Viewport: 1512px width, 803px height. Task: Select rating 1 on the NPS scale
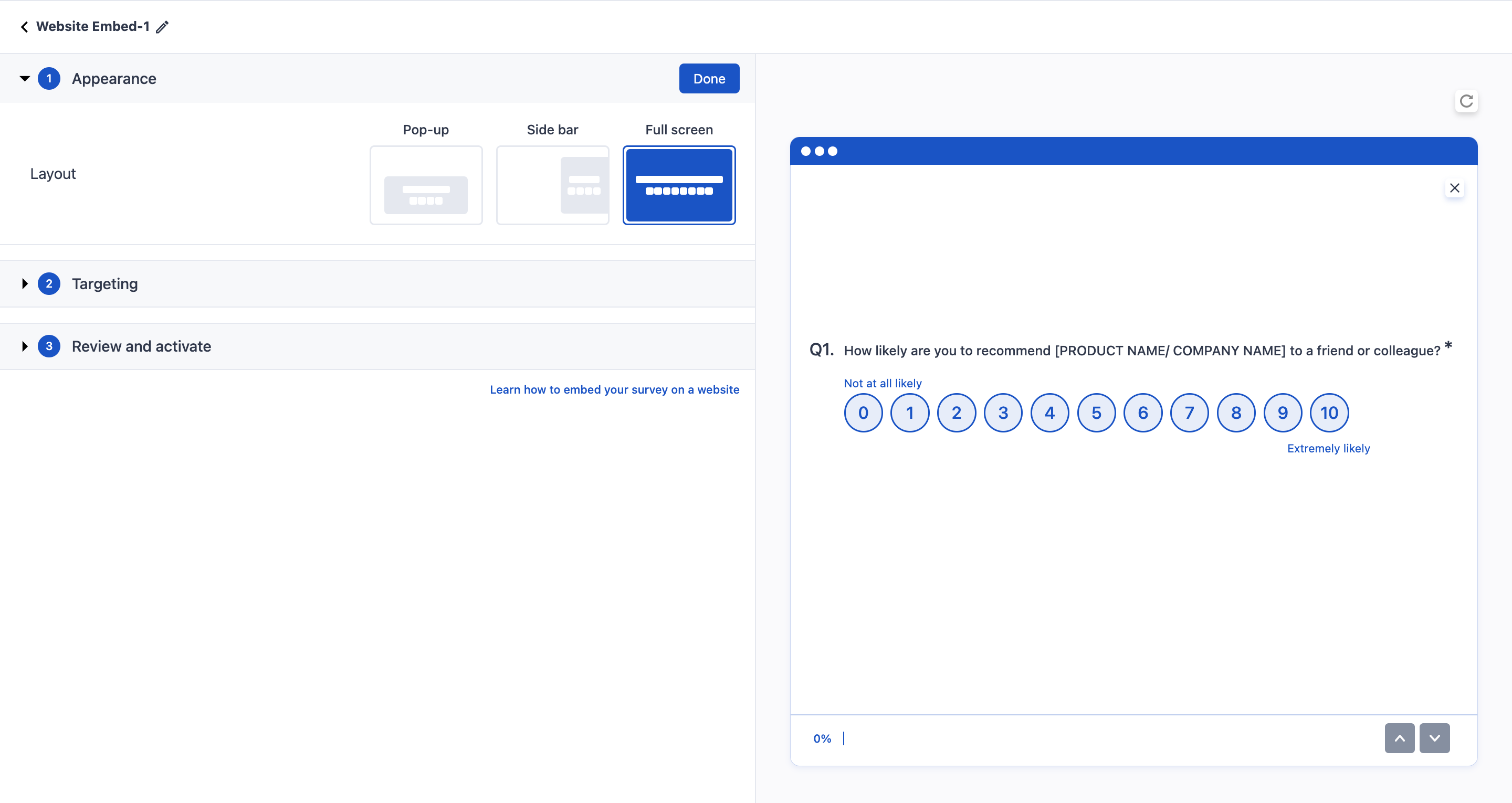tap(910, 413)
